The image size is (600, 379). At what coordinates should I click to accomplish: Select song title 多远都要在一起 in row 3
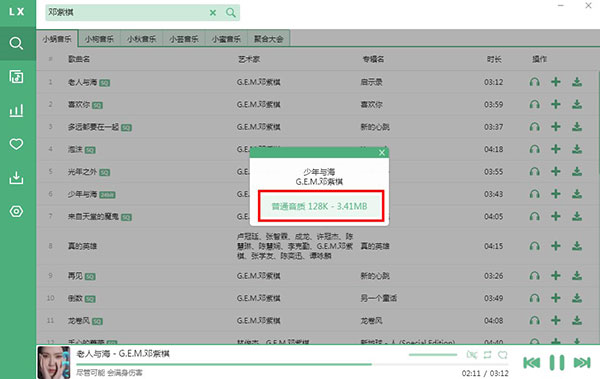93,127
